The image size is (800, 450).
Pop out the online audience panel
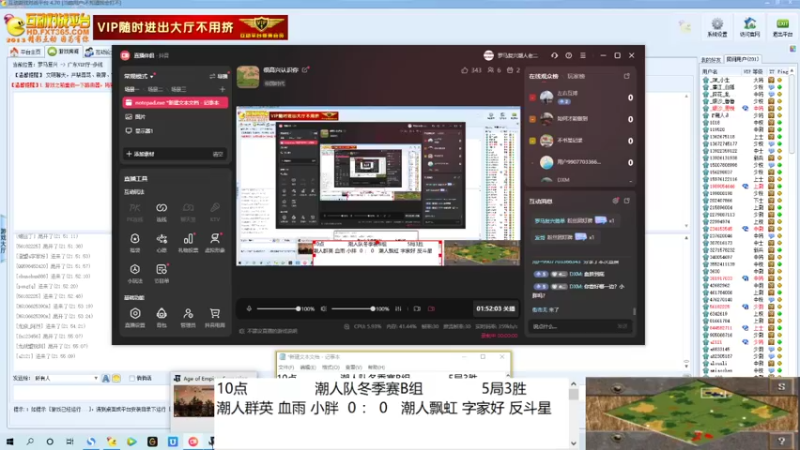627,76
